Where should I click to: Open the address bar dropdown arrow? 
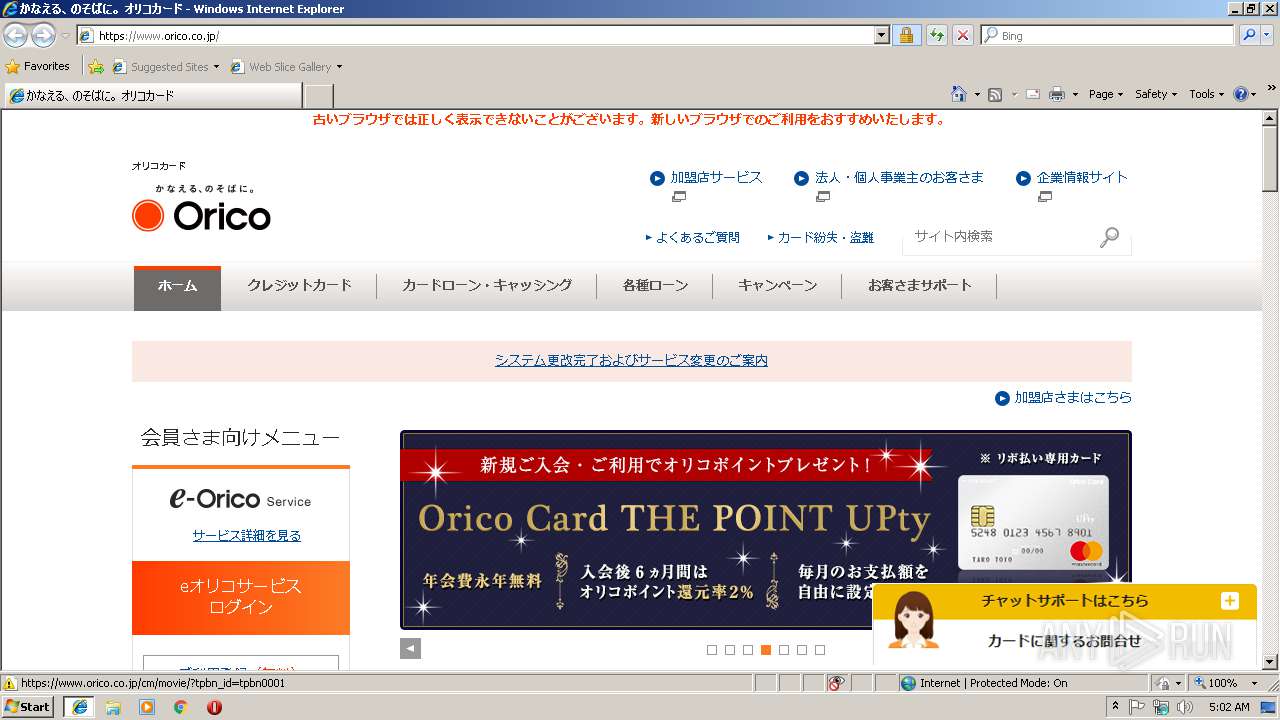pos(881,35)
